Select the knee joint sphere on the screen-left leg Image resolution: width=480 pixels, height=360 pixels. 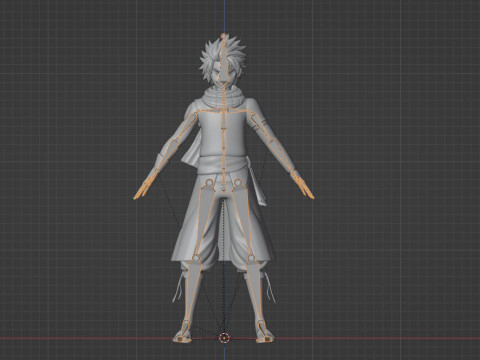click(x=196, y=258)
